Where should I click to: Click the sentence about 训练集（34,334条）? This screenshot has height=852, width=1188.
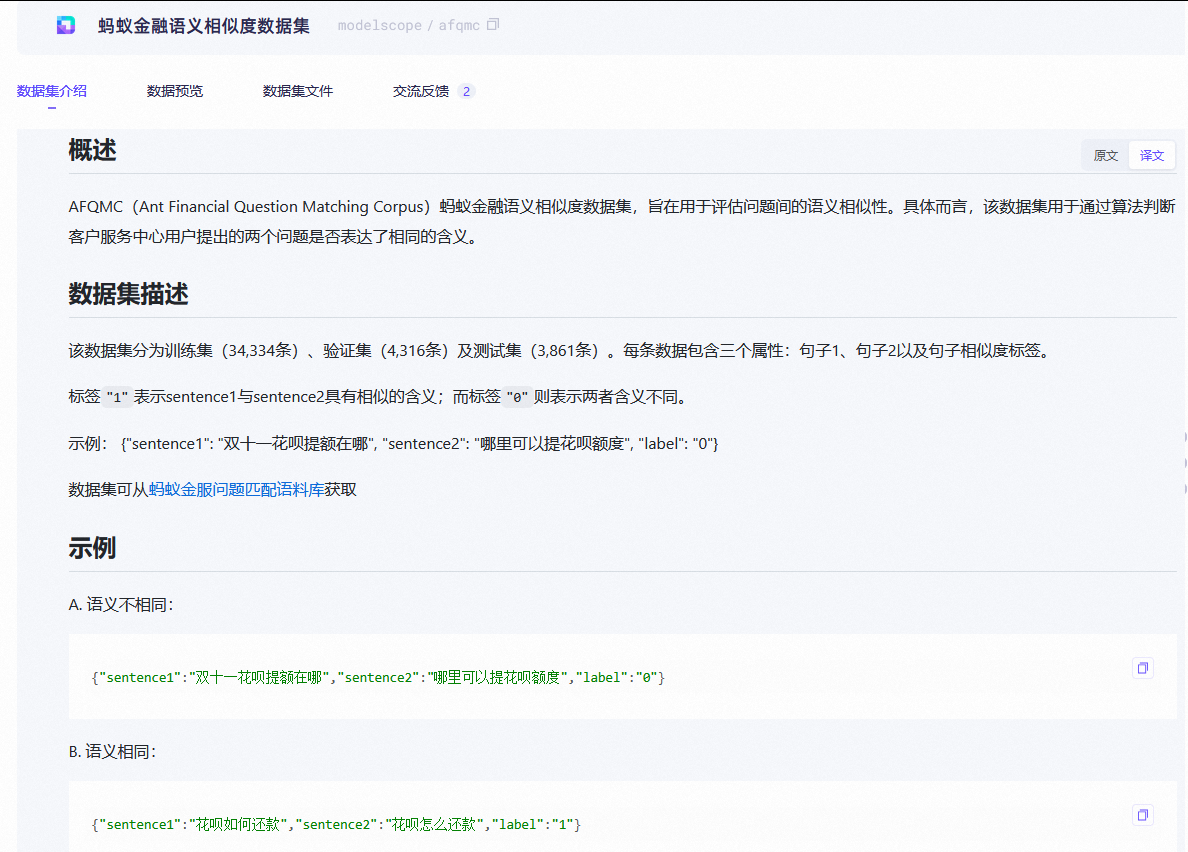click(558, 351)
